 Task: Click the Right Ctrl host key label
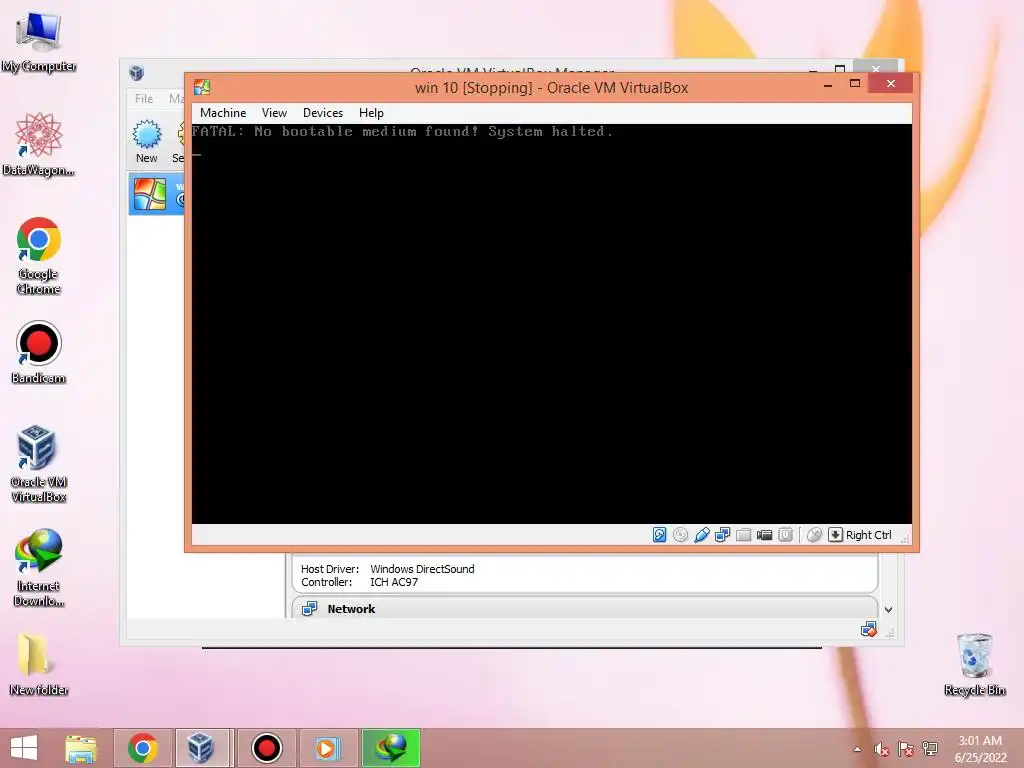[x=869, y=535]
